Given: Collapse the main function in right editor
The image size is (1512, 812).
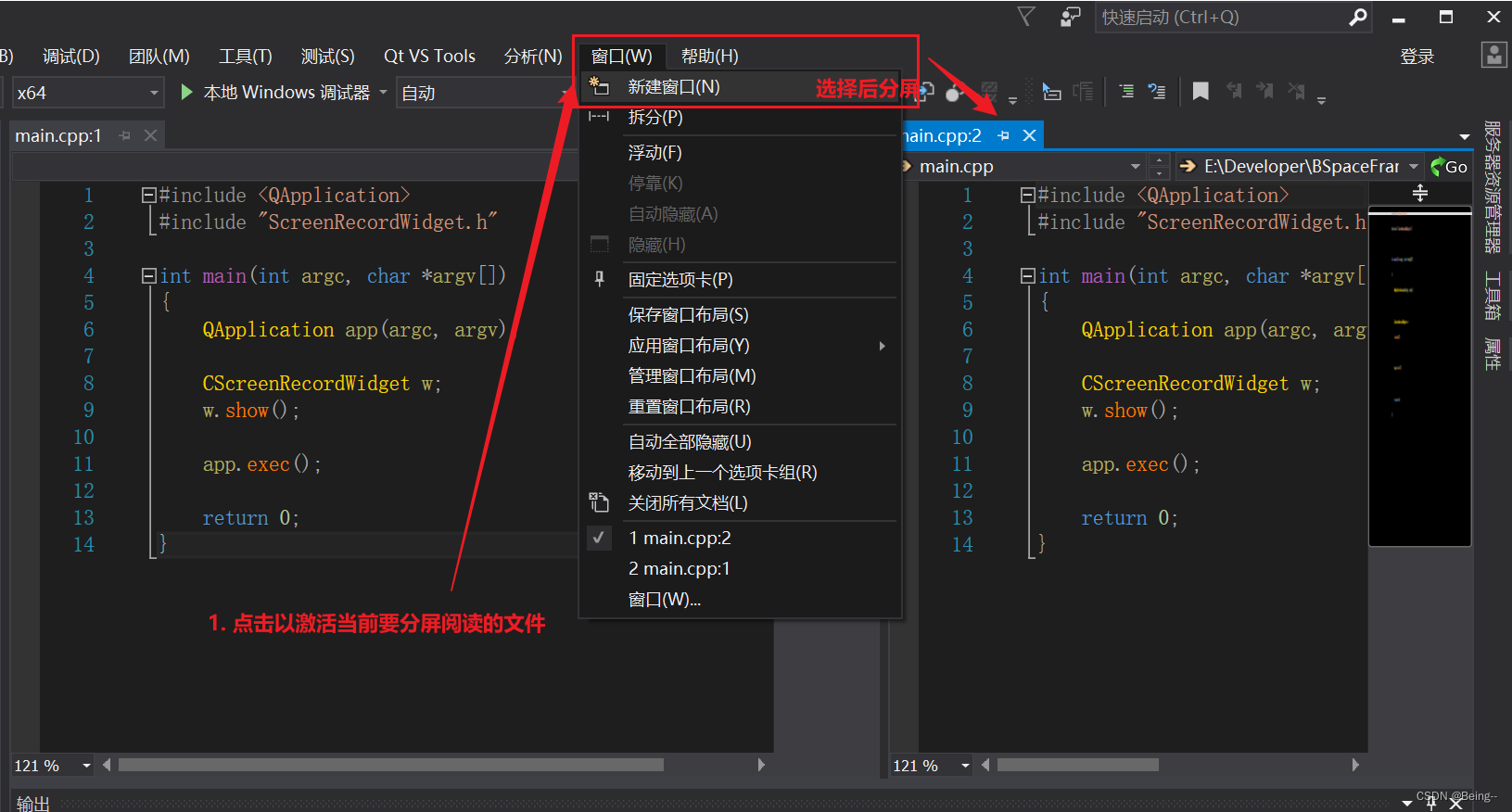Looking at the screenshot, I should pos(1027,275).
